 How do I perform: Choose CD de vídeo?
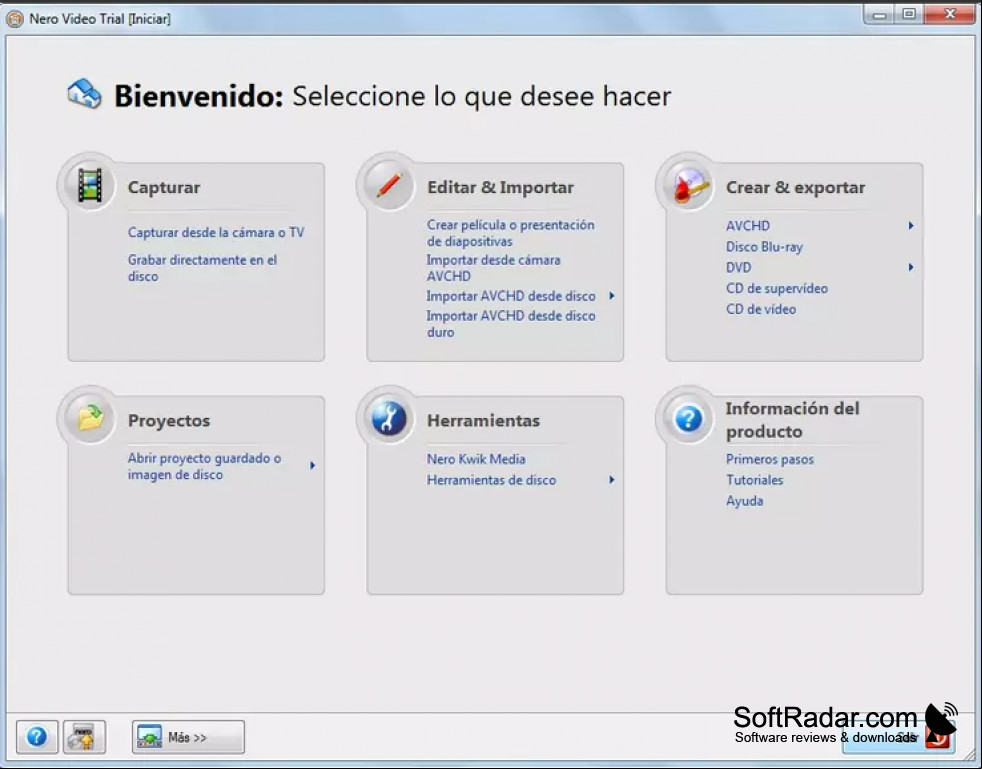click(761, 309)
